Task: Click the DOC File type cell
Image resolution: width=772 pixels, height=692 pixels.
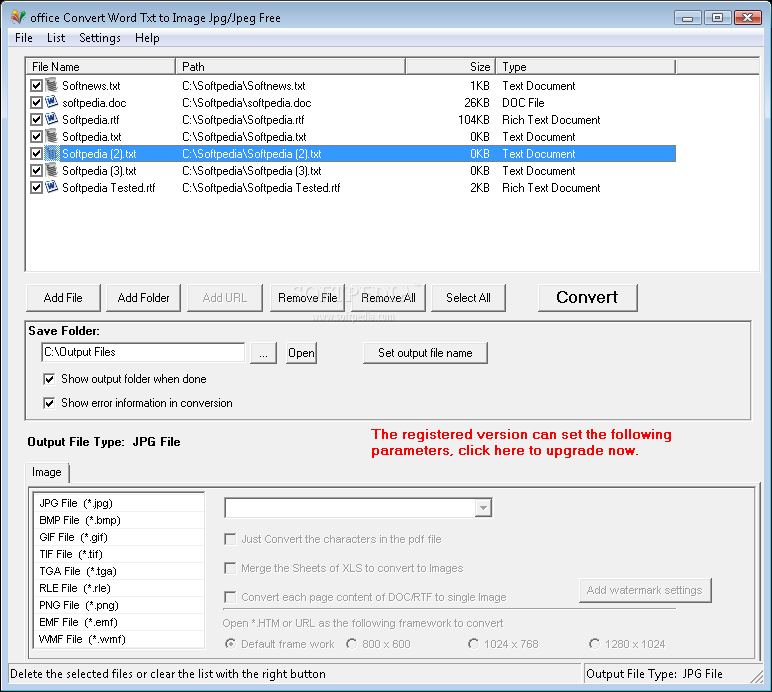Action: pyautogui.click(x=523, y=103)
